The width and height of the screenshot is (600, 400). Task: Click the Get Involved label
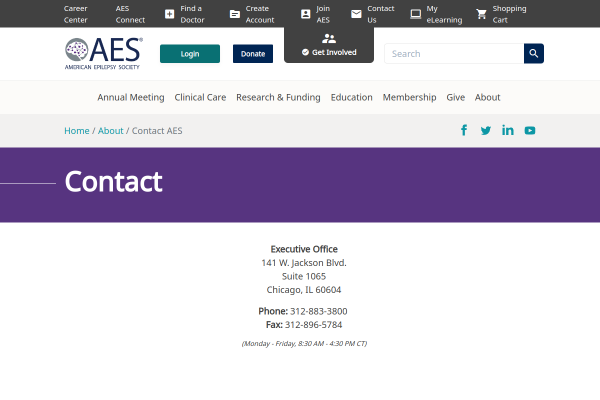(x=334, y=52)
